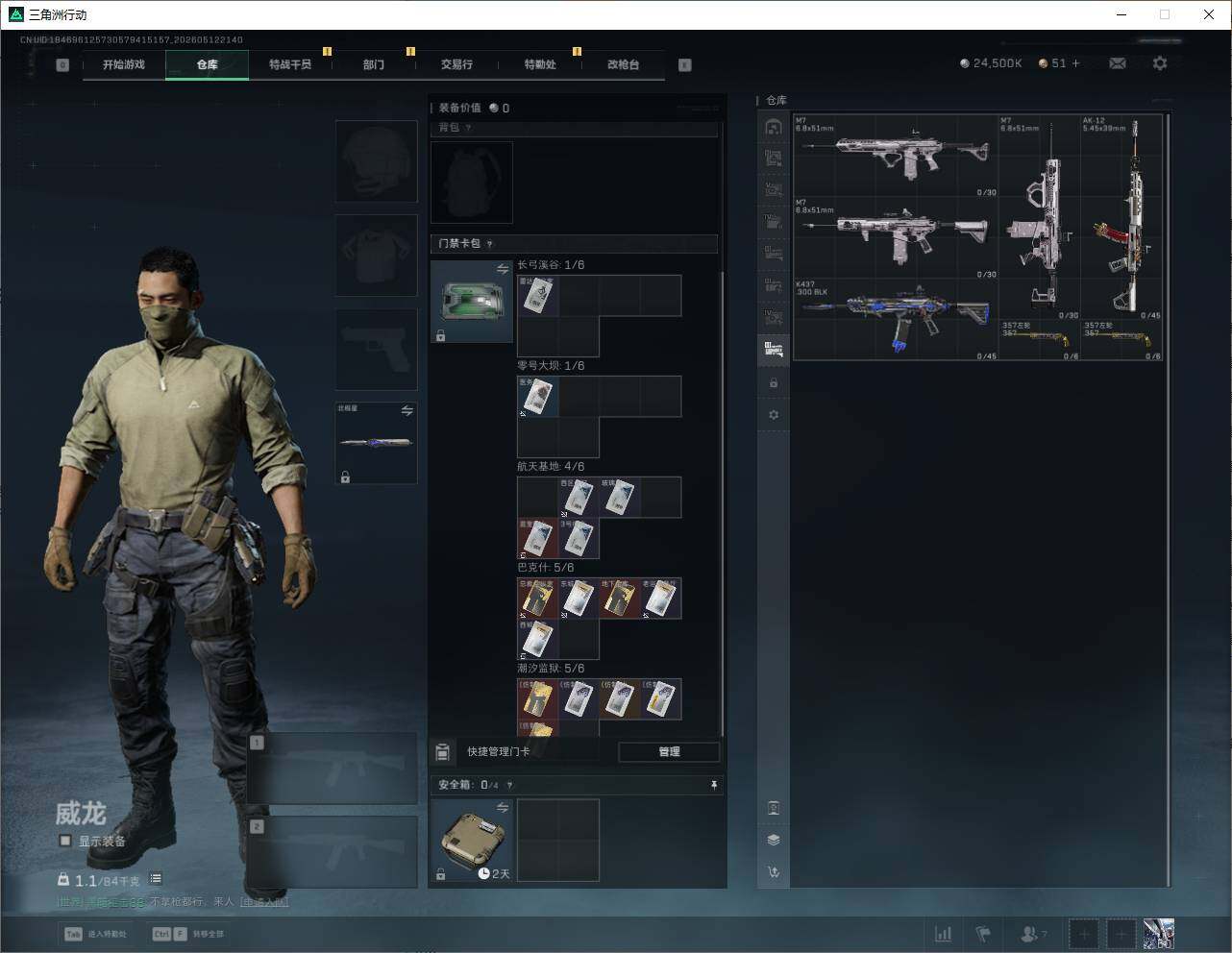Click the warehouse panel scrollbar

point(1168,500)
